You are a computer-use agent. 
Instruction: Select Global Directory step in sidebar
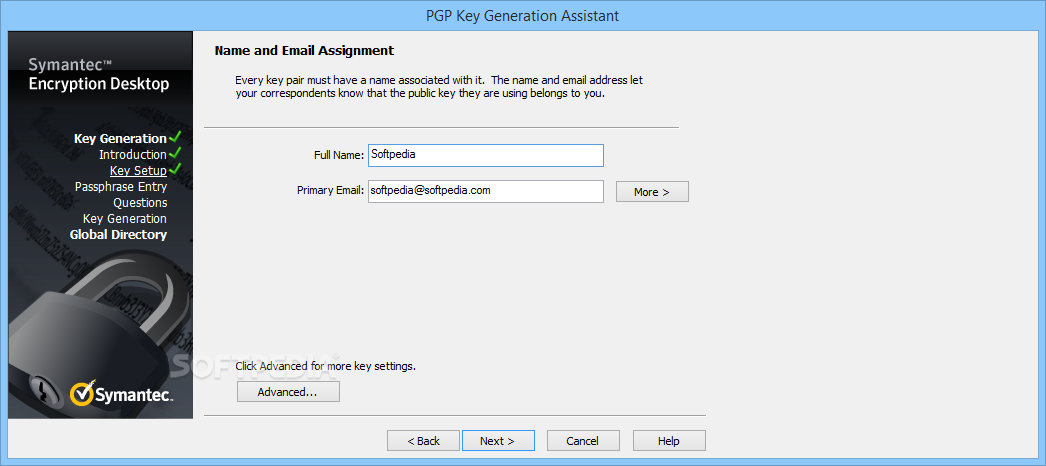point(118,235)
